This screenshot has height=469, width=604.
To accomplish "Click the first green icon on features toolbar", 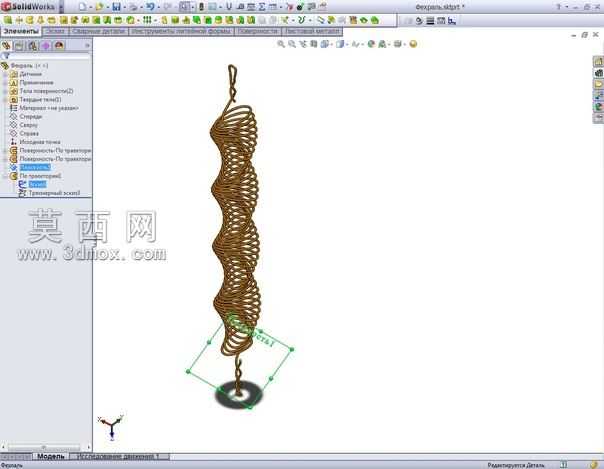I will coord(7,20).
